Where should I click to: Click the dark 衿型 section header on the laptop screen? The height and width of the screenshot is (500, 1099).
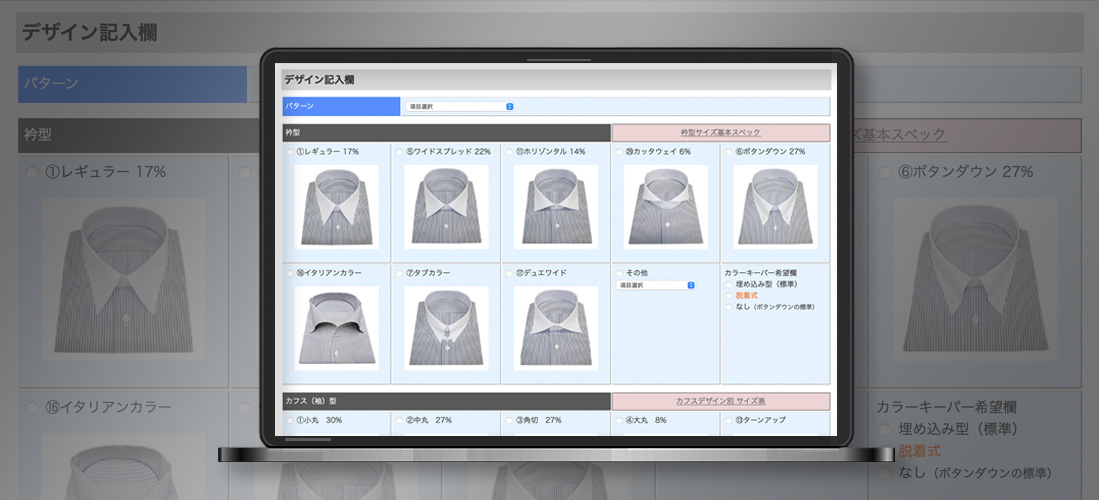pyautogui.click(x=446, y=133)
